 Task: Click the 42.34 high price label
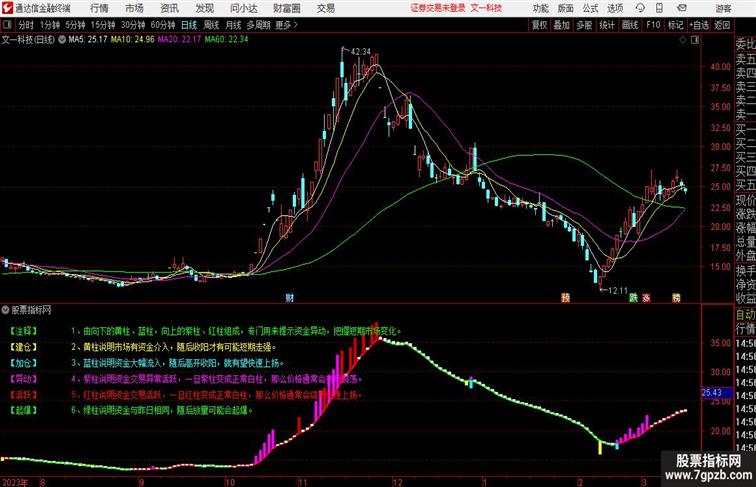point(361,52)
